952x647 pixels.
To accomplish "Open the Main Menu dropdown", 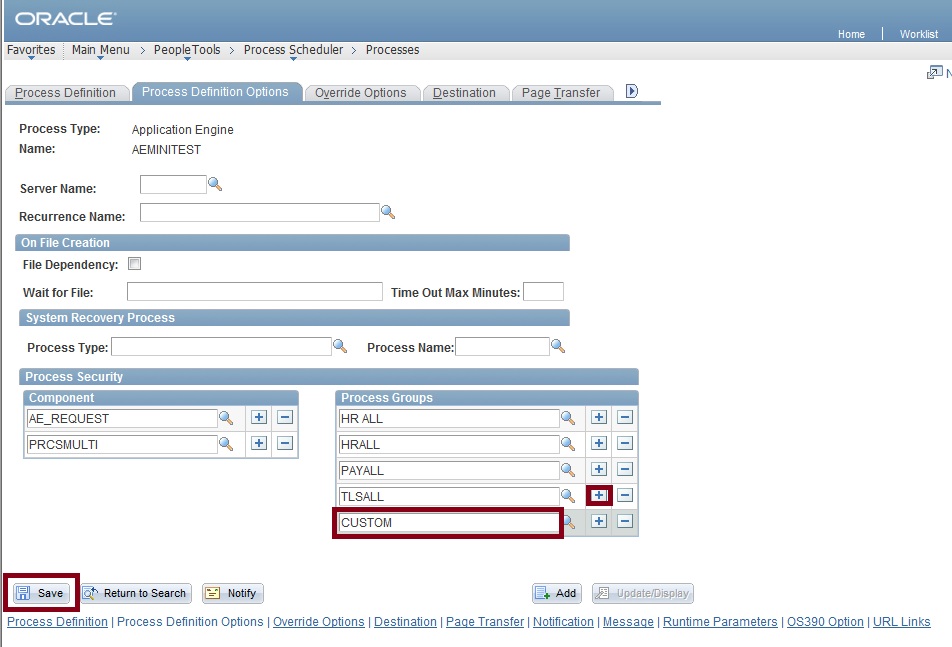I will [100, 50].
